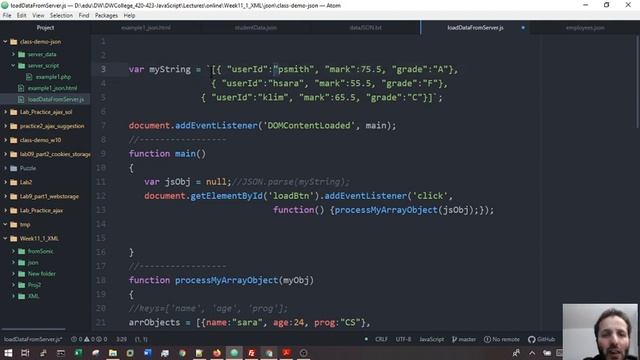The height and width of the screenshot is (360, 640).
Task: Click the GitHub icon in status bar
Action: (531, 339)
